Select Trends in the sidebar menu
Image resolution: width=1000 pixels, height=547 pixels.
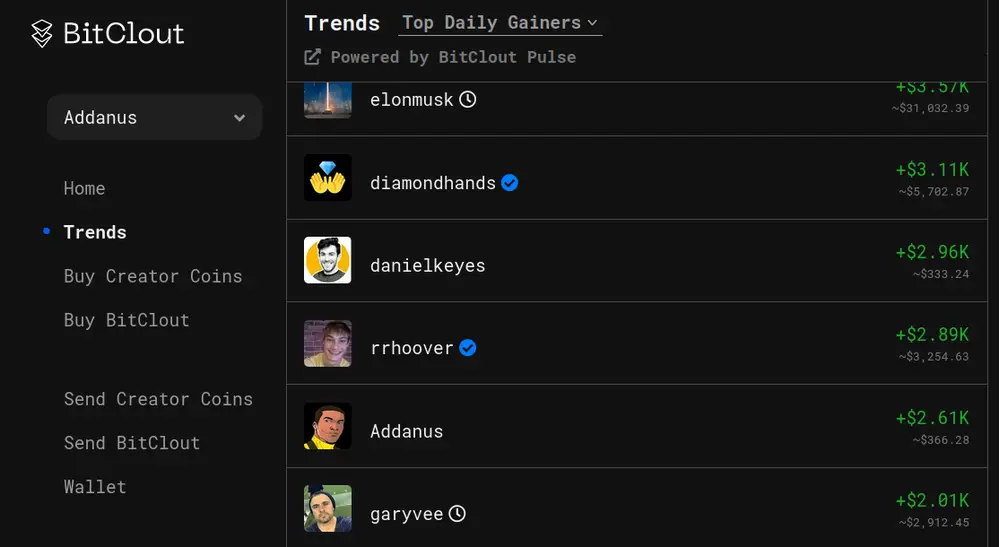pyautogui.click(x=95, y=232)
